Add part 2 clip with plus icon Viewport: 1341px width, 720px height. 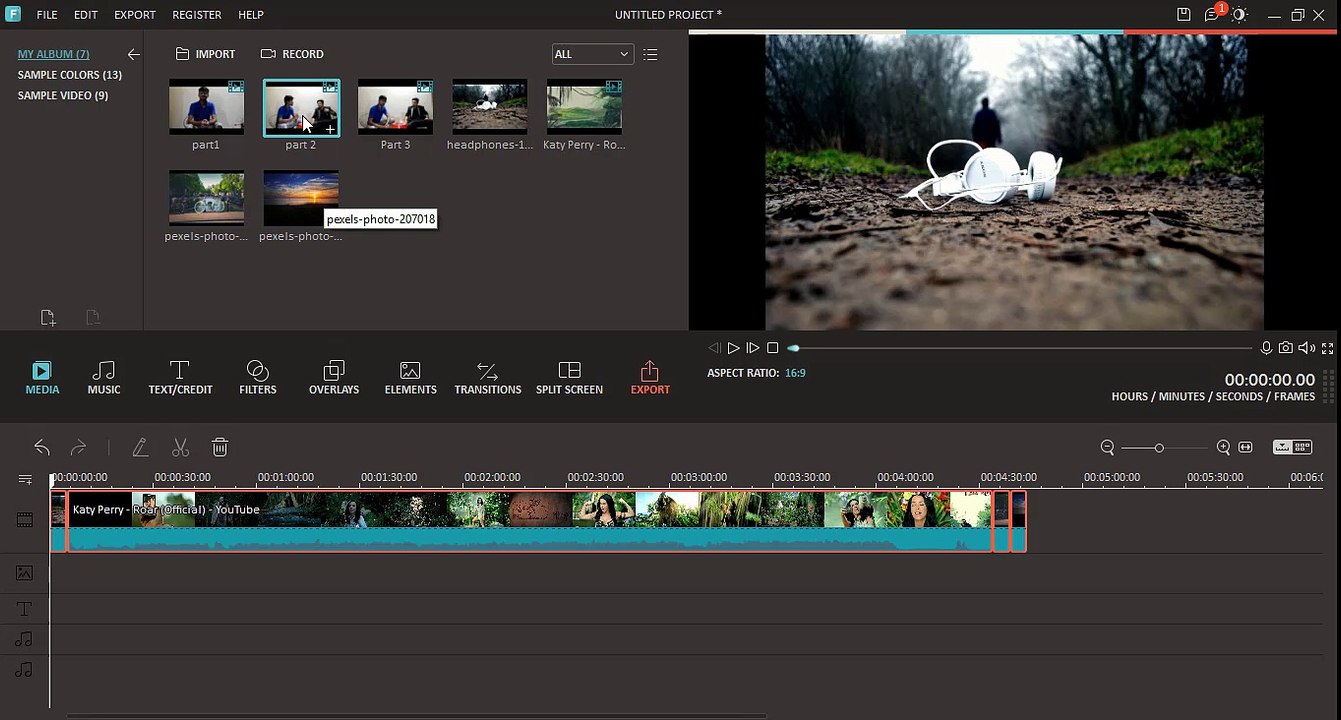click(x=330, y=129)
